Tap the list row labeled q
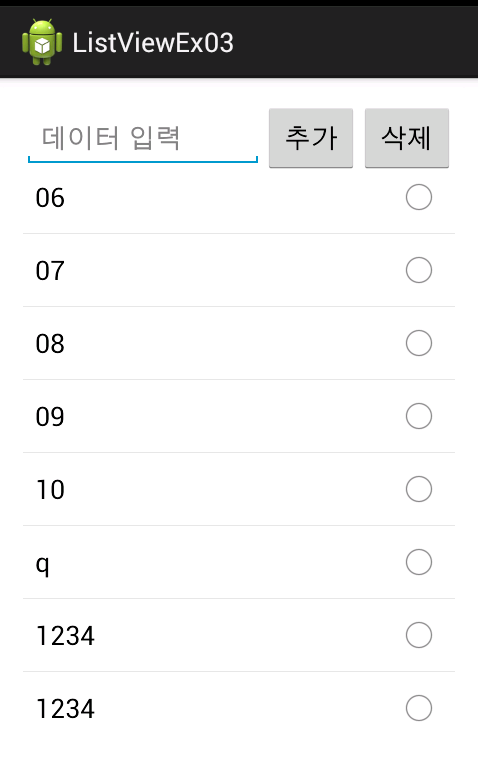 (x=239, y=562)
